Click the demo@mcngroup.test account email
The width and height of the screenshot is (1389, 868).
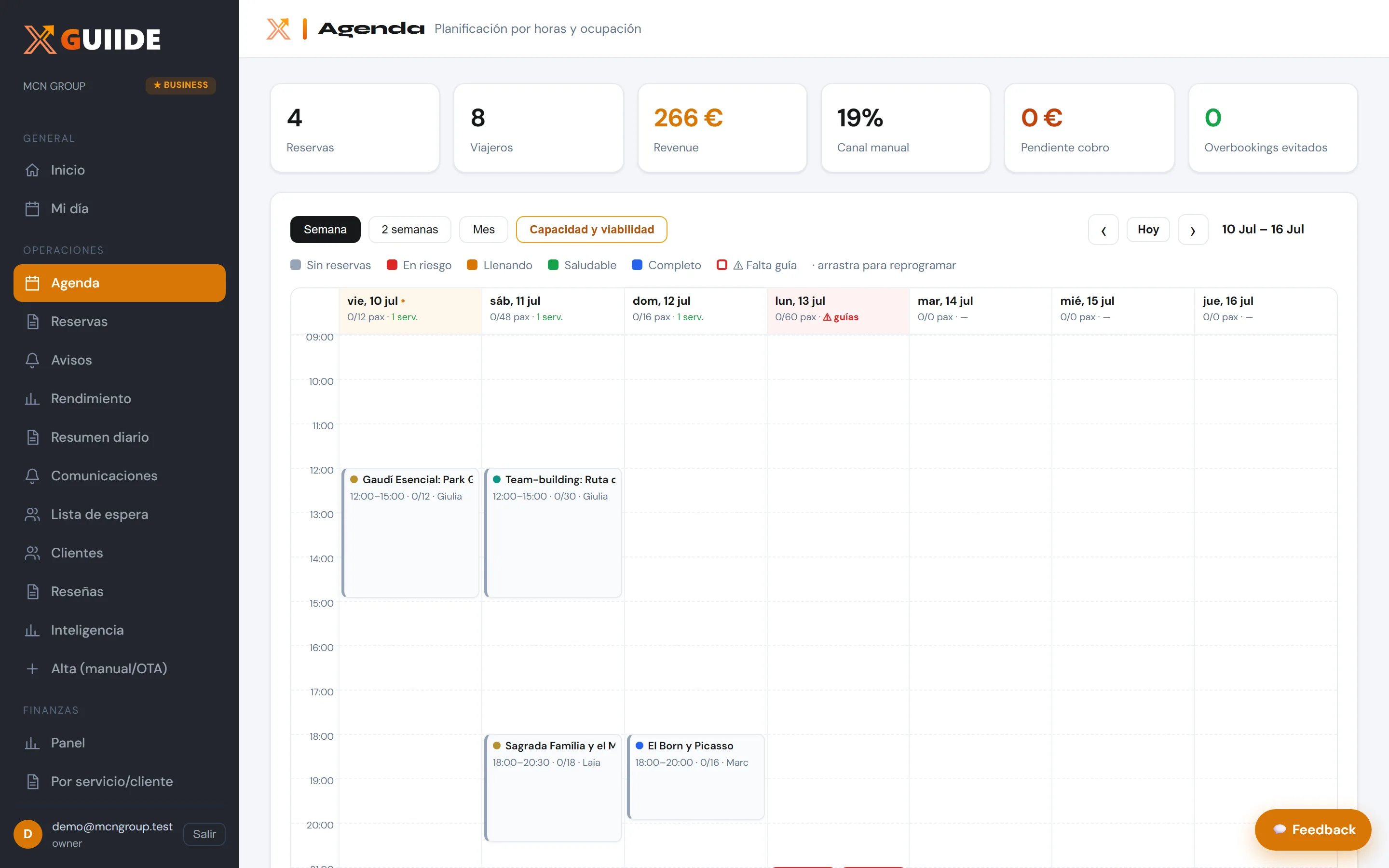click(x=112, y=827)
